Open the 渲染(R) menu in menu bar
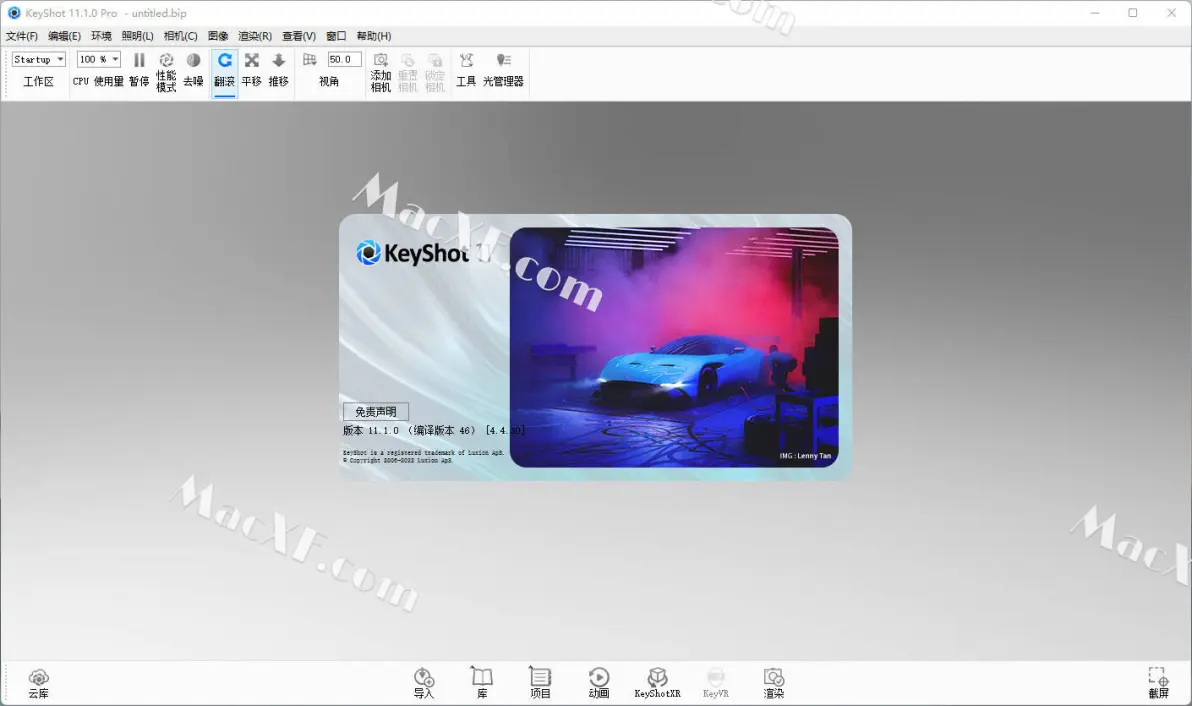 coord(255,36)
